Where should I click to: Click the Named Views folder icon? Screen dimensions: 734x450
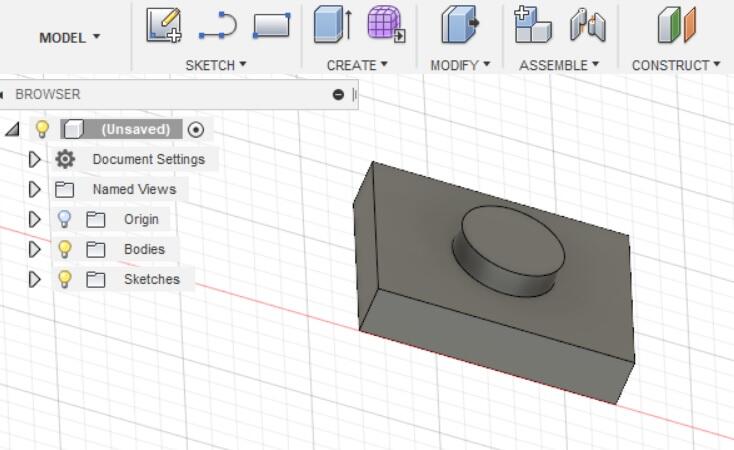pos(65,190)
